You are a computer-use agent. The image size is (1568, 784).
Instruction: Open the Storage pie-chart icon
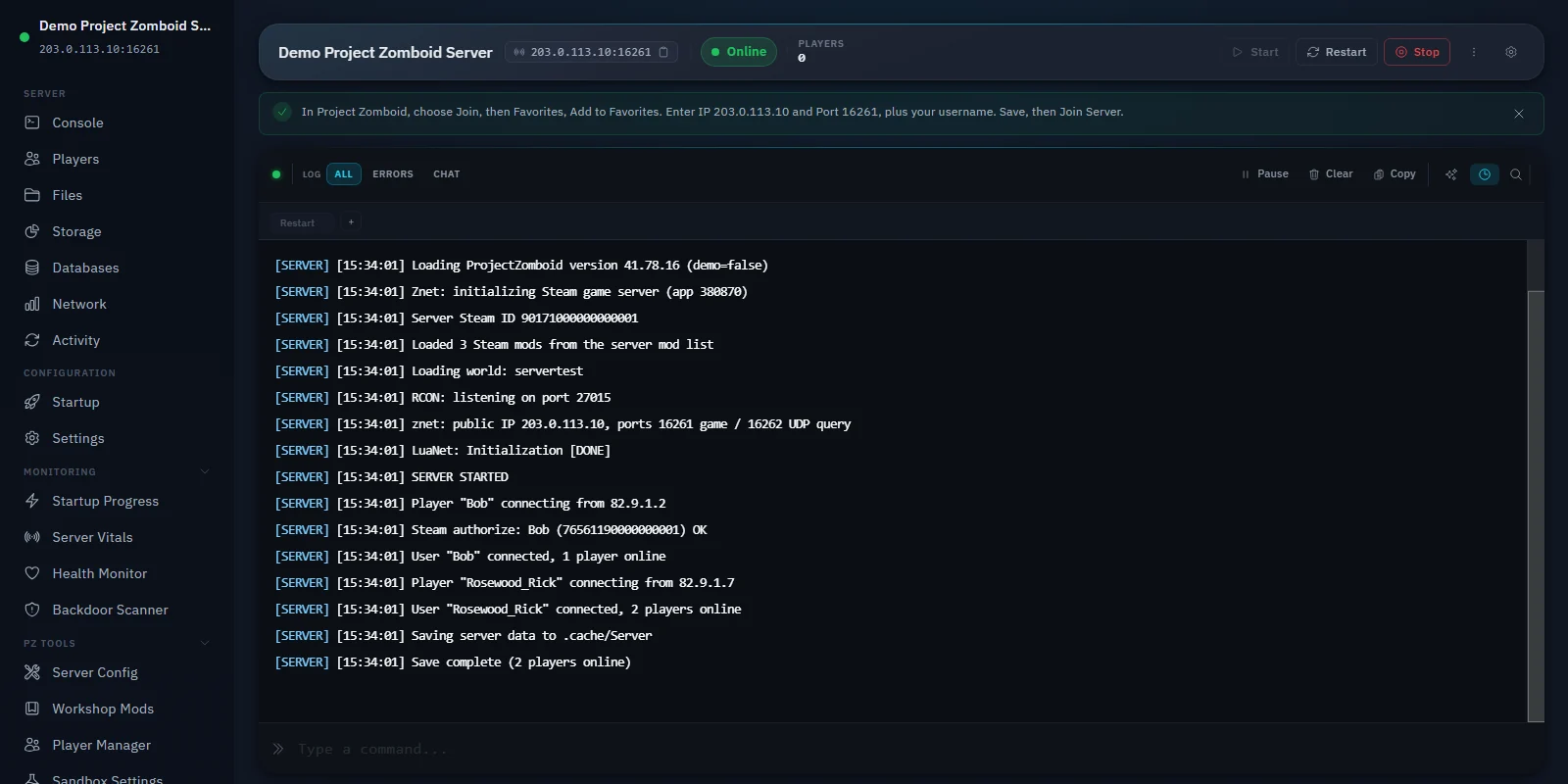(x=32, y=231)
